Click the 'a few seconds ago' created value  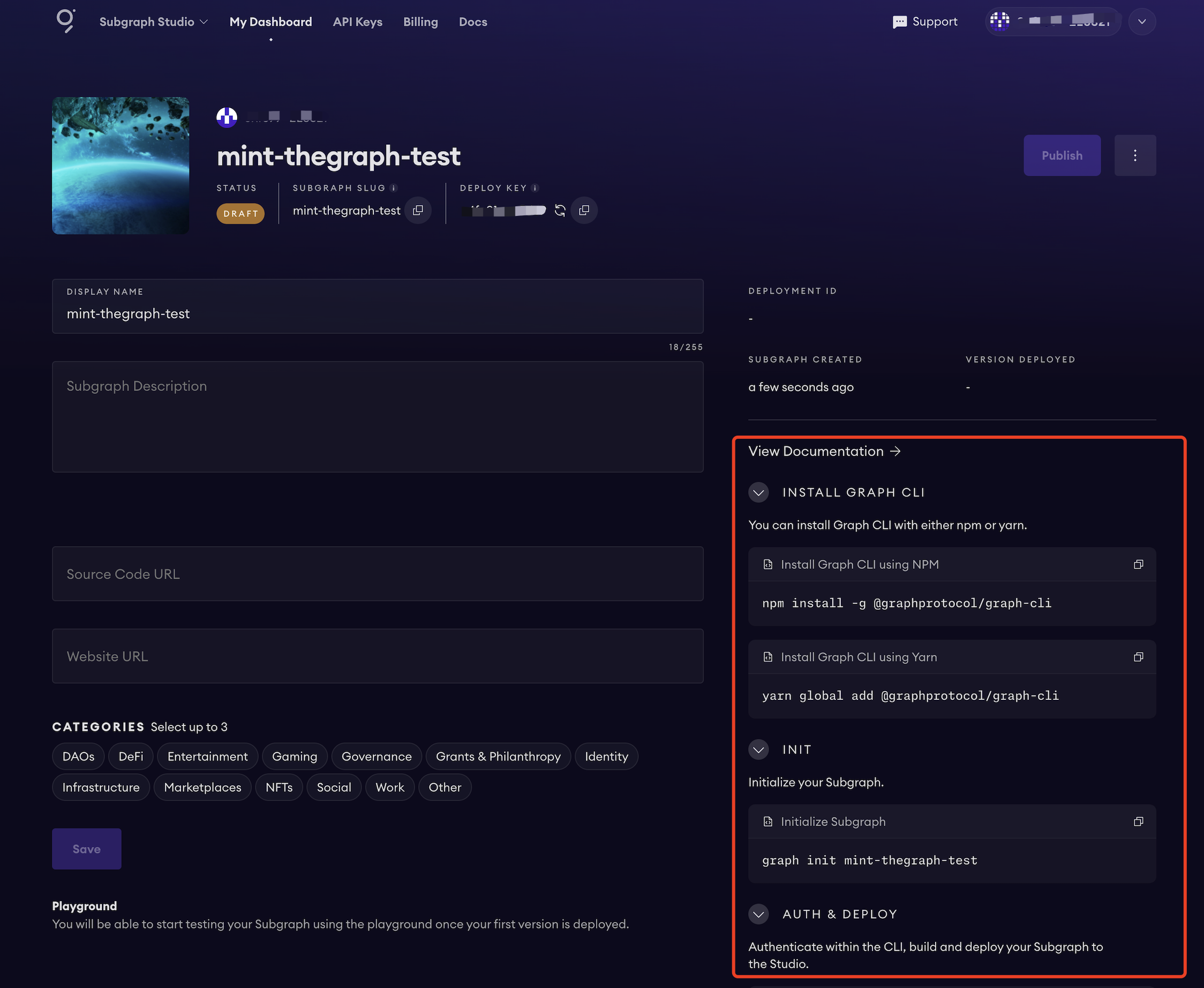click(x=801, y=387)
